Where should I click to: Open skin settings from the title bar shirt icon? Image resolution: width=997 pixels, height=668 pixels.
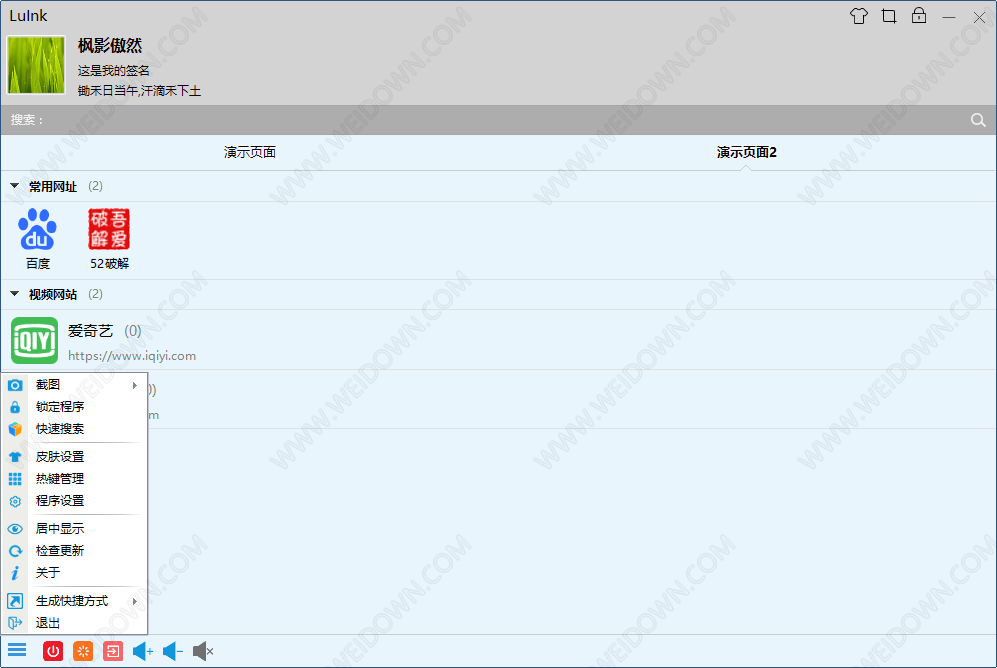click(858, 16)
